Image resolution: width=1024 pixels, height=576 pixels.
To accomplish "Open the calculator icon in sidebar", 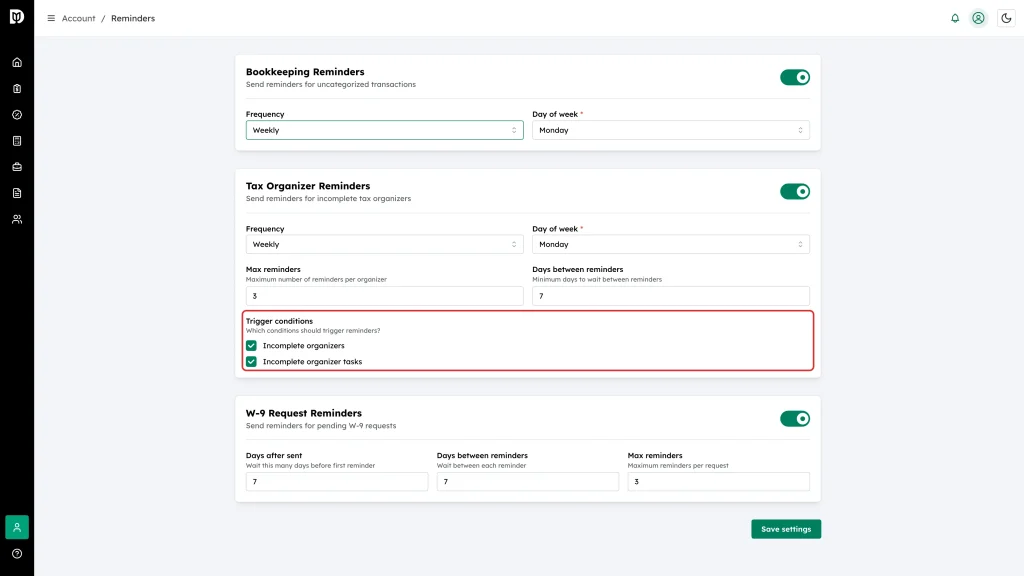I will (17, 141).
